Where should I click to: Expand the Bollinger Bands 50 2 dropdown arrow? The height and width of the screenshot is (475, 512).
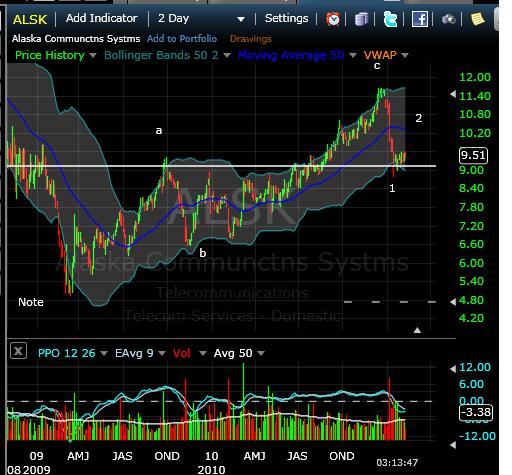pos(227,55)
